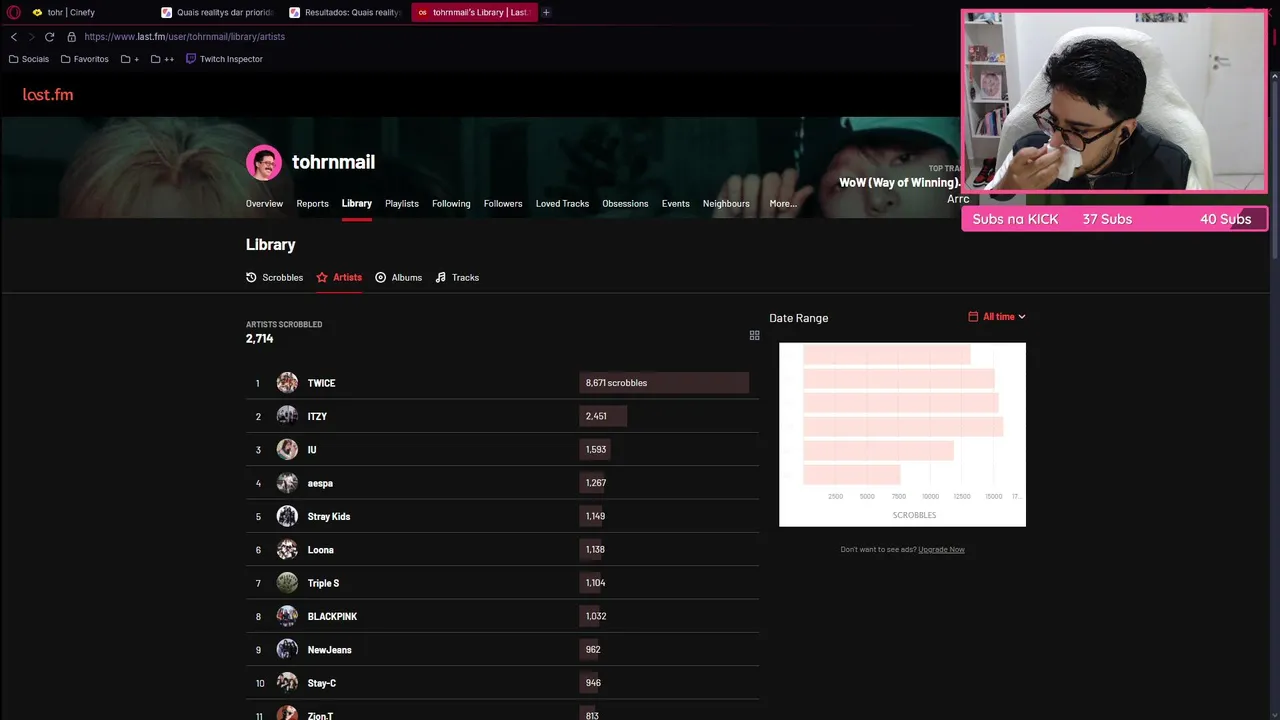
Task: Click the TWICE artist avatar
Action: pyautogui.click(x=287, y=383)
